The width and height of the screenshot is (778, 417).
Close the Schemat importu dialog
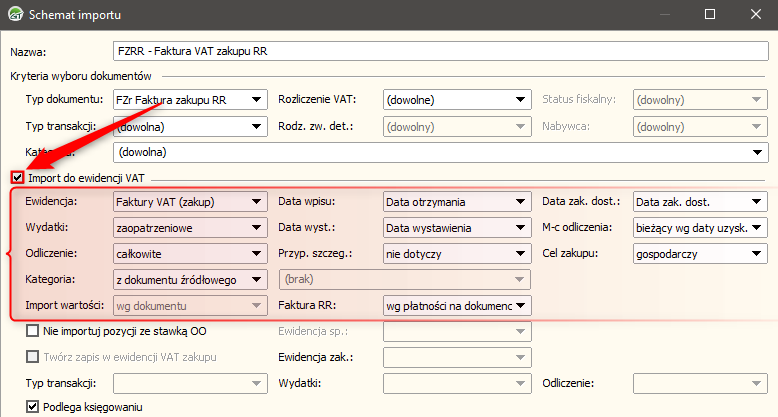pyautogui.click(x=756, y=15)
